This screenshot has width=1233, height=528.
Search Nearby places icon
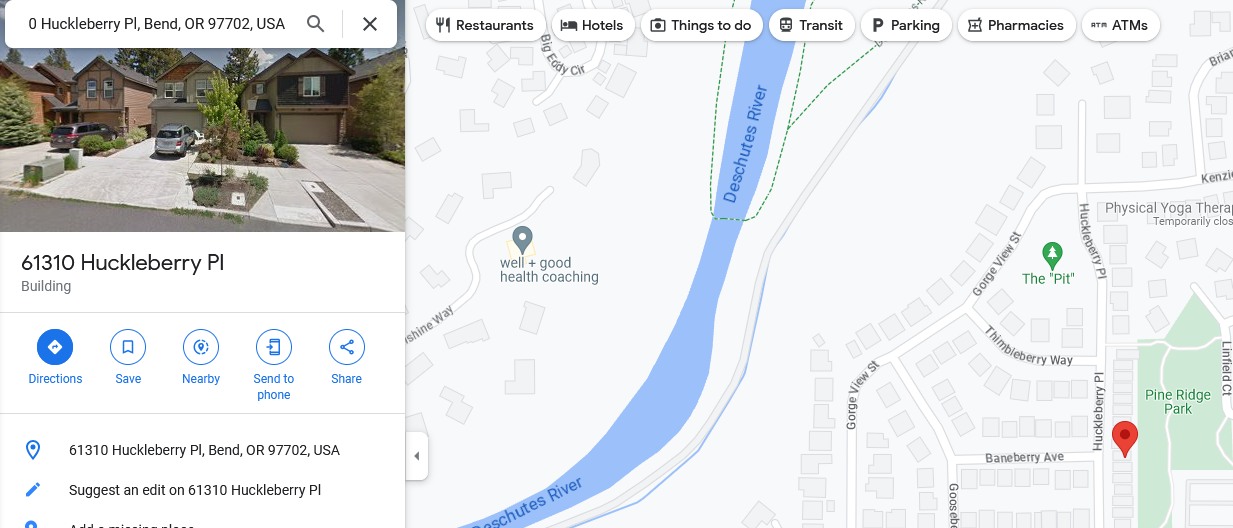click(x=201, y=347)
